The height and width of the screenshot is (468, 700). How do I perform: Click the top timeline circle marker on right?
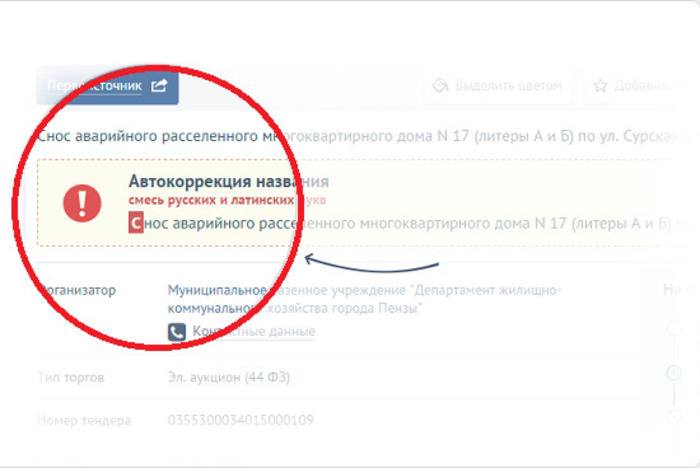click(674, 330)
